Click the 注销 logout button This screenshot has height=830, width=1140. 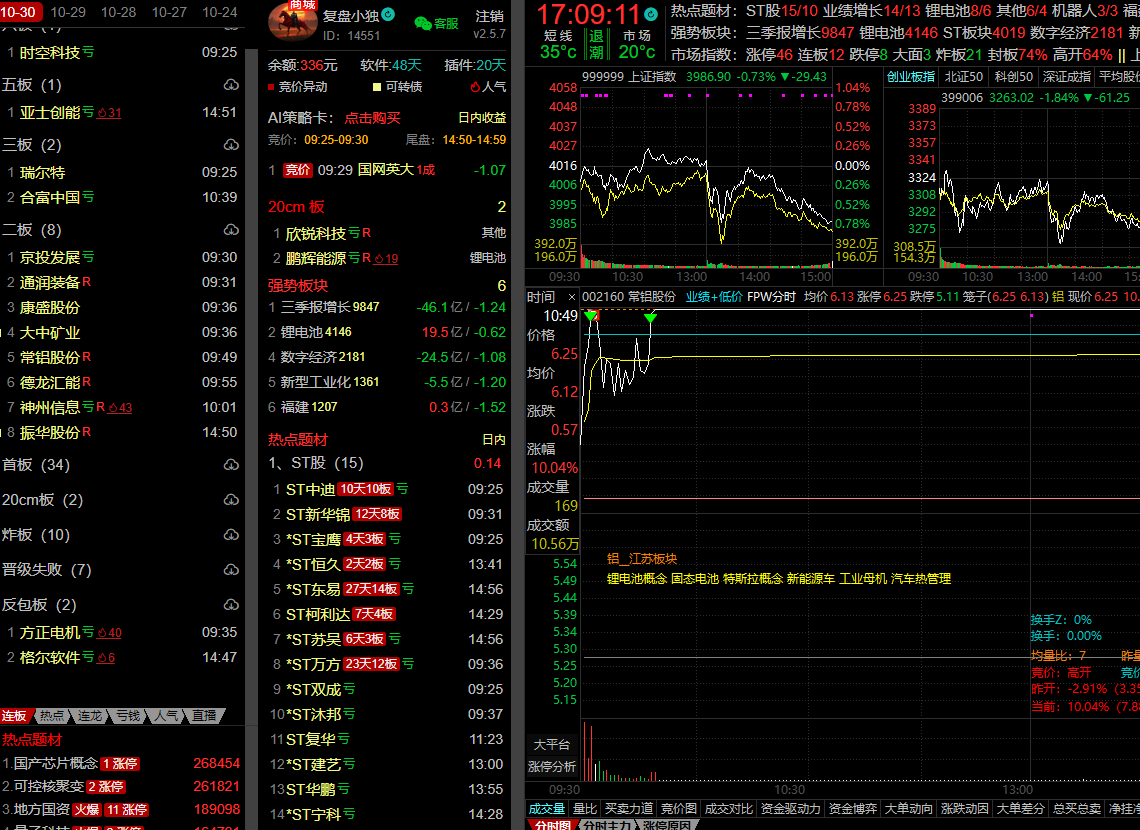coord(489,16)
